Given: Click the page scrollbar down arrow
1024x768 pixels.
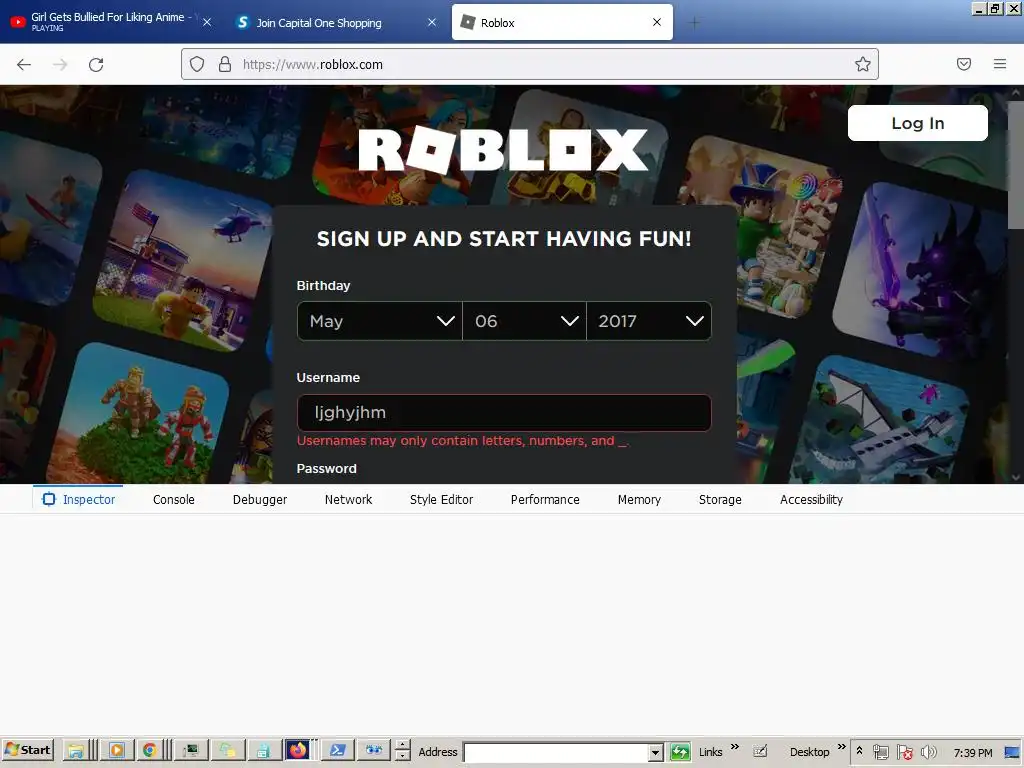Looking at the screenshot, I should click(x=1016, y=477).
